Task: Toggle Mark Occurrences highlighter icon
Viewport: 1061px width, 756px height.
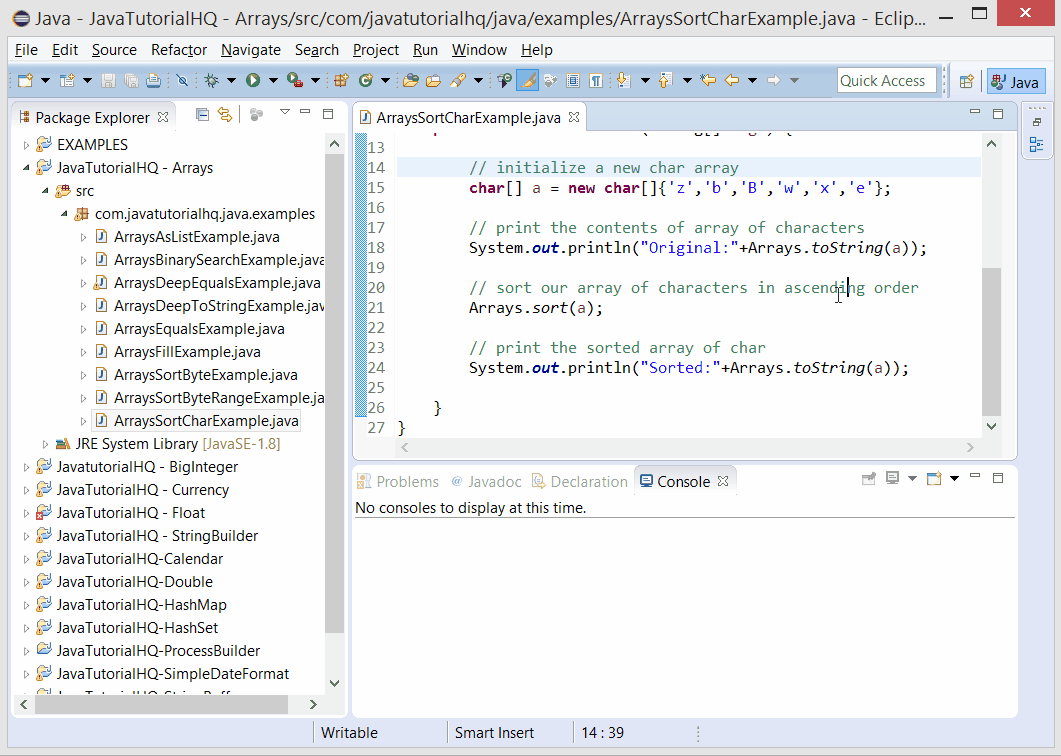Action: coord(527,81)
